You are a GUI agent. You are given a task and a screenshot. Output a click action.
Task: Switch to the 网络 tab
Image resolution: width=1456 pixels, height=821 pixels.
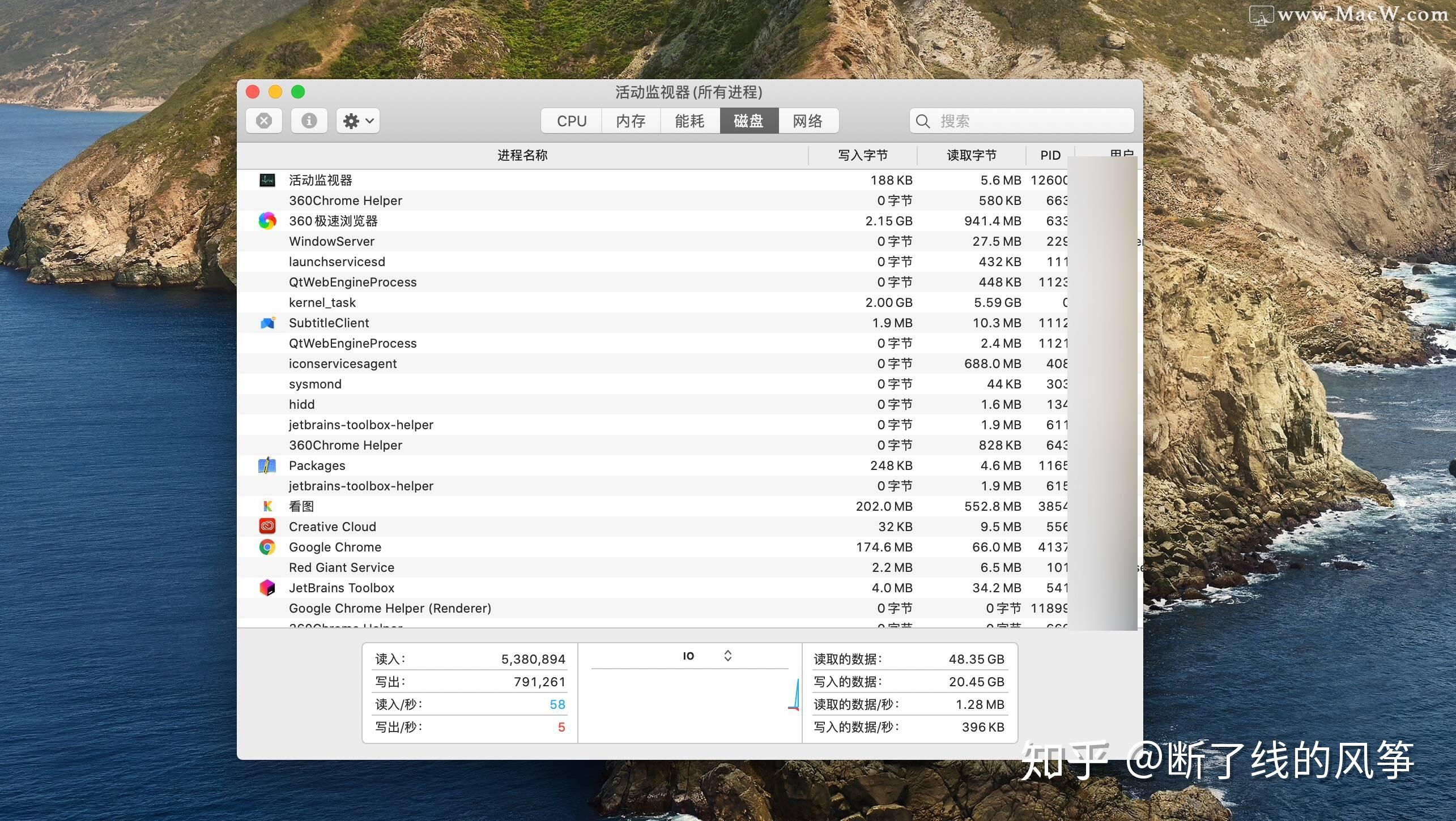pos(808,121)
